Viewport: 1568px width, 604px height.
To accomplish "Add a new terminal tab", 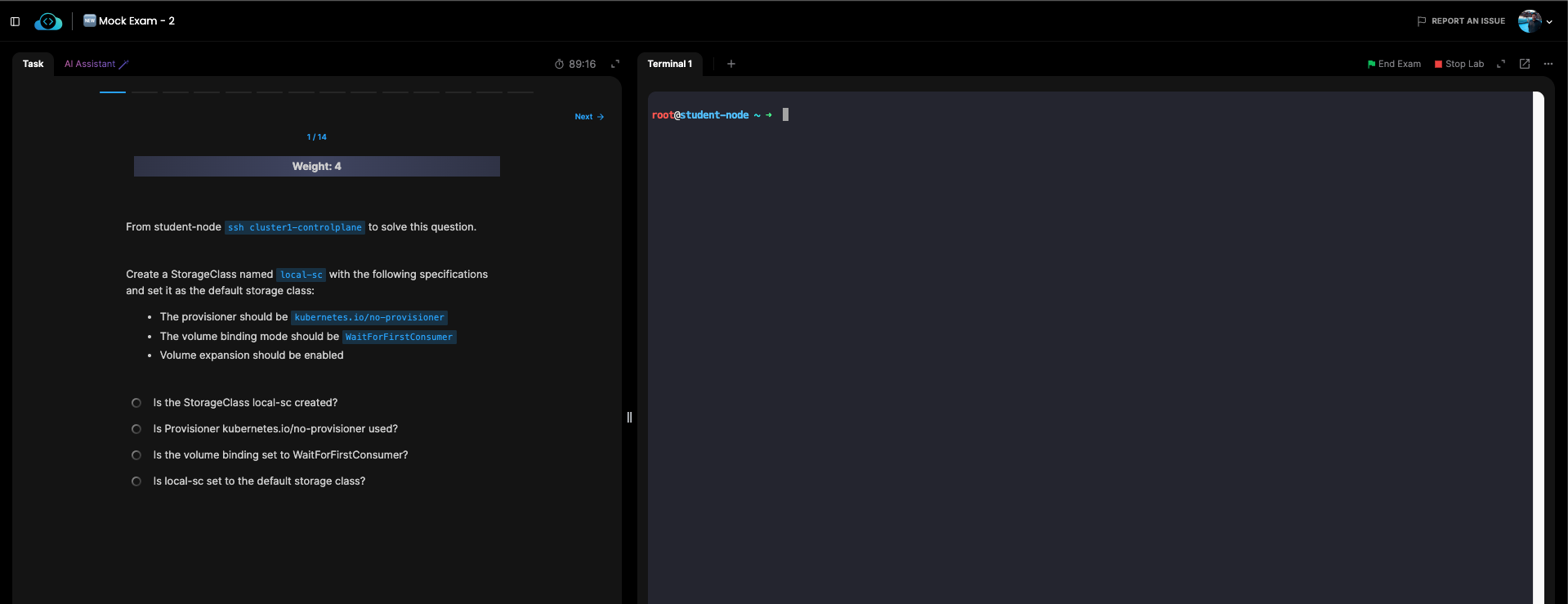I will point(731,64).
